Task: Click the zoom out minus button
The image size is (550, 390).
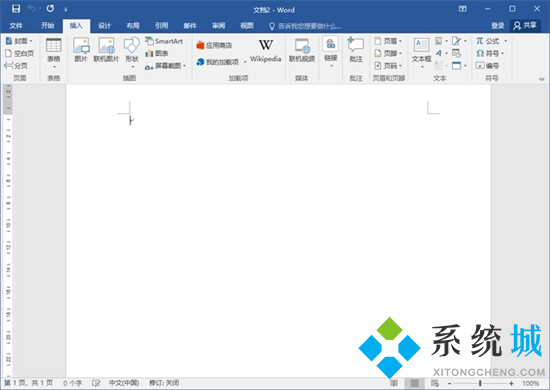Action: [x=449, y=383]
